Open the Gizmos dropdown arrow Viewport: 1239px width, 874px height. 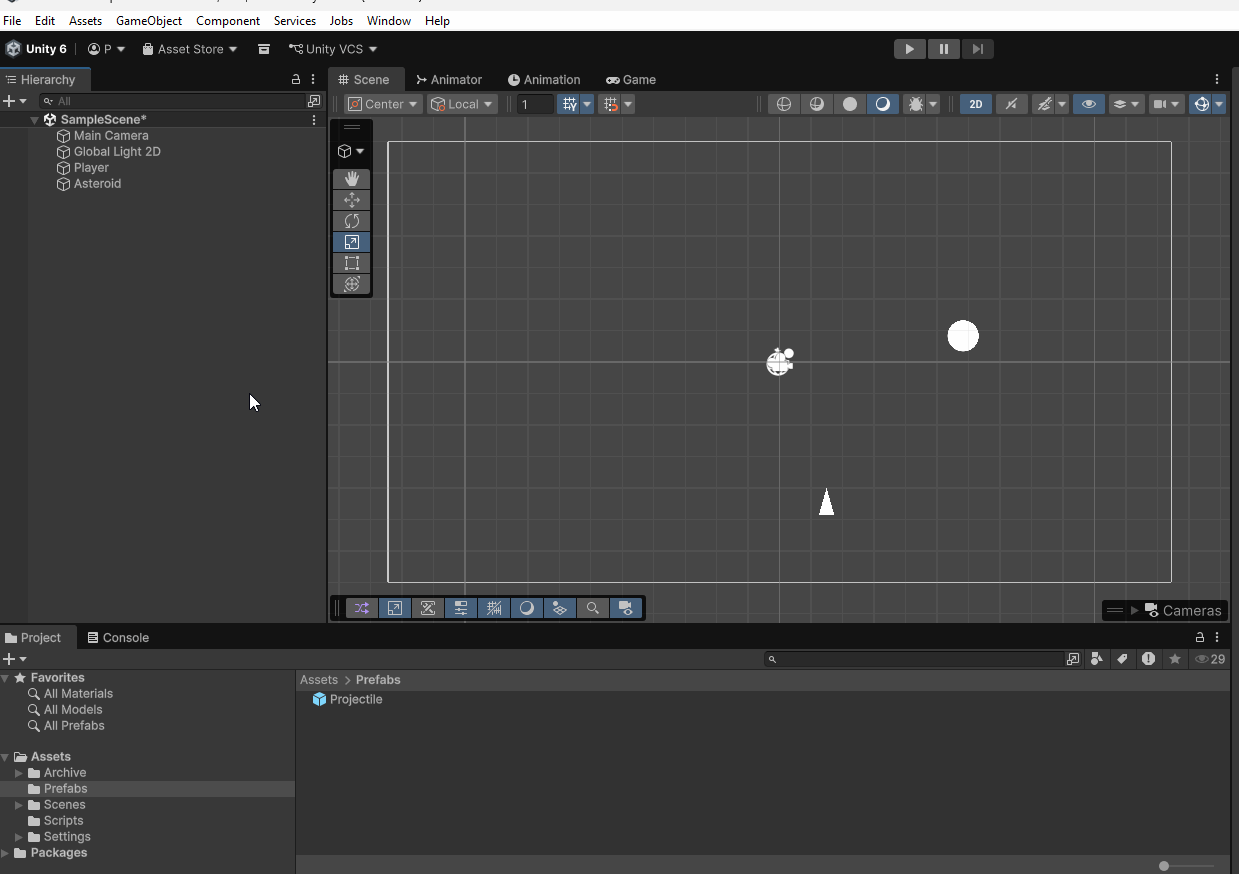click(x=1219, y=104)
